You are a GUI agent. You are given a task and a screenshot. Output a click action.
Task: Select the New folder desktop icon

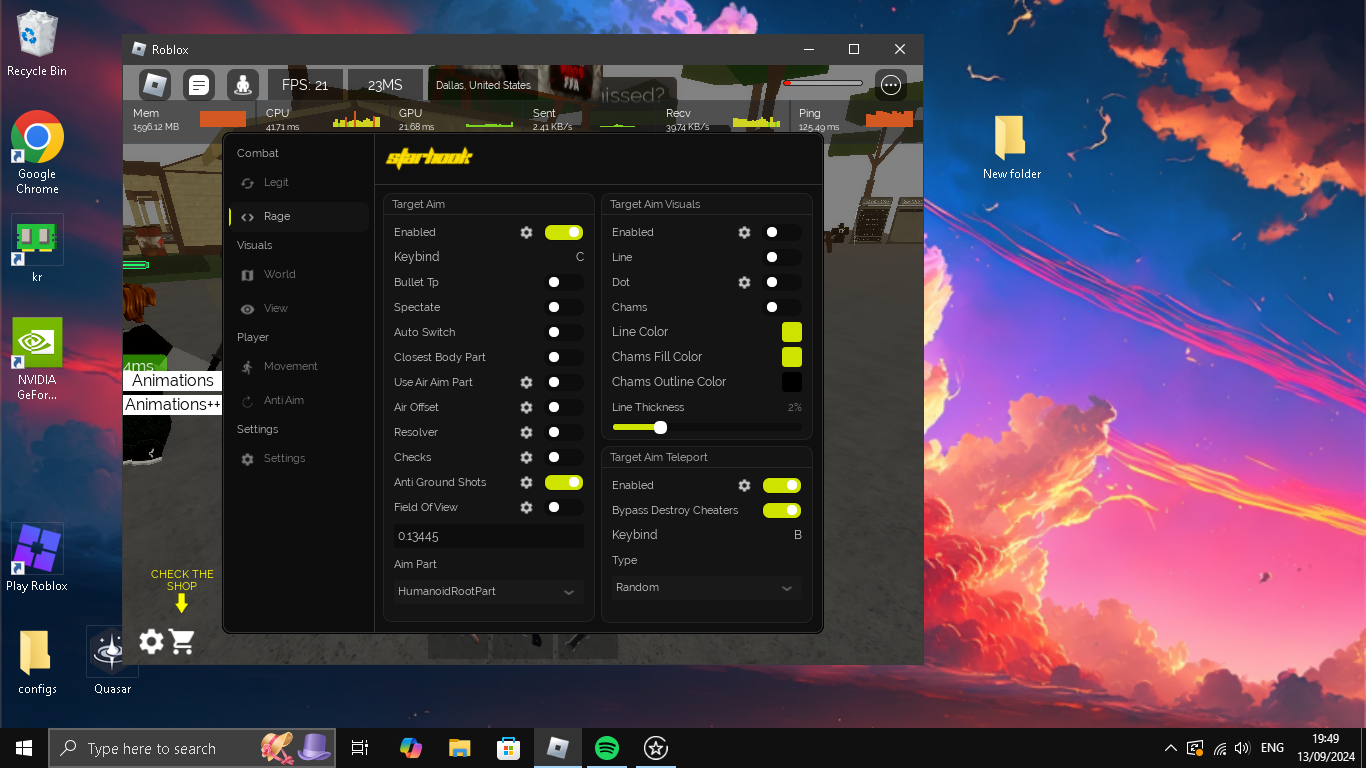coord(1011,147)
